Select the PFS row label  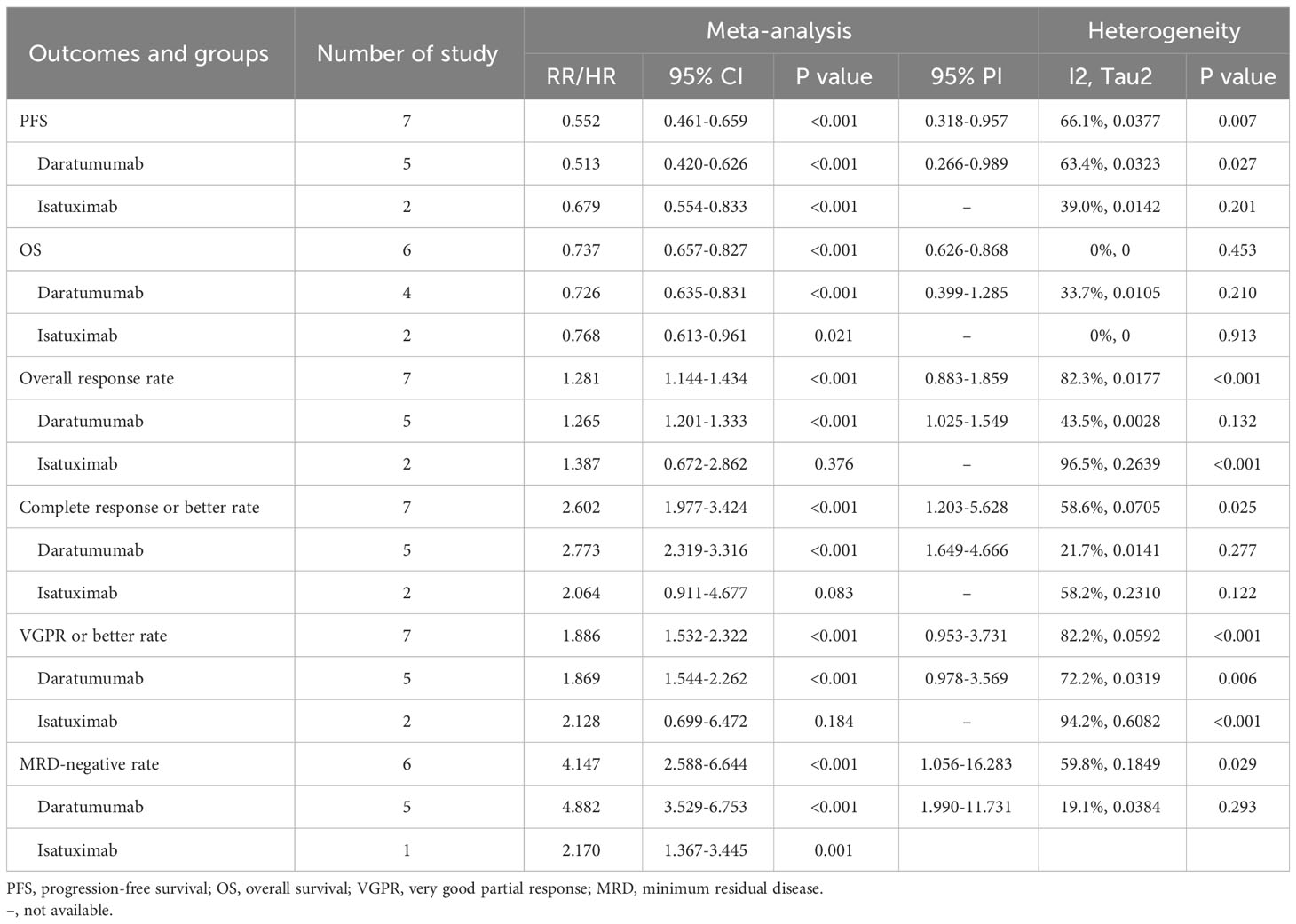click(x=34, y=121)
